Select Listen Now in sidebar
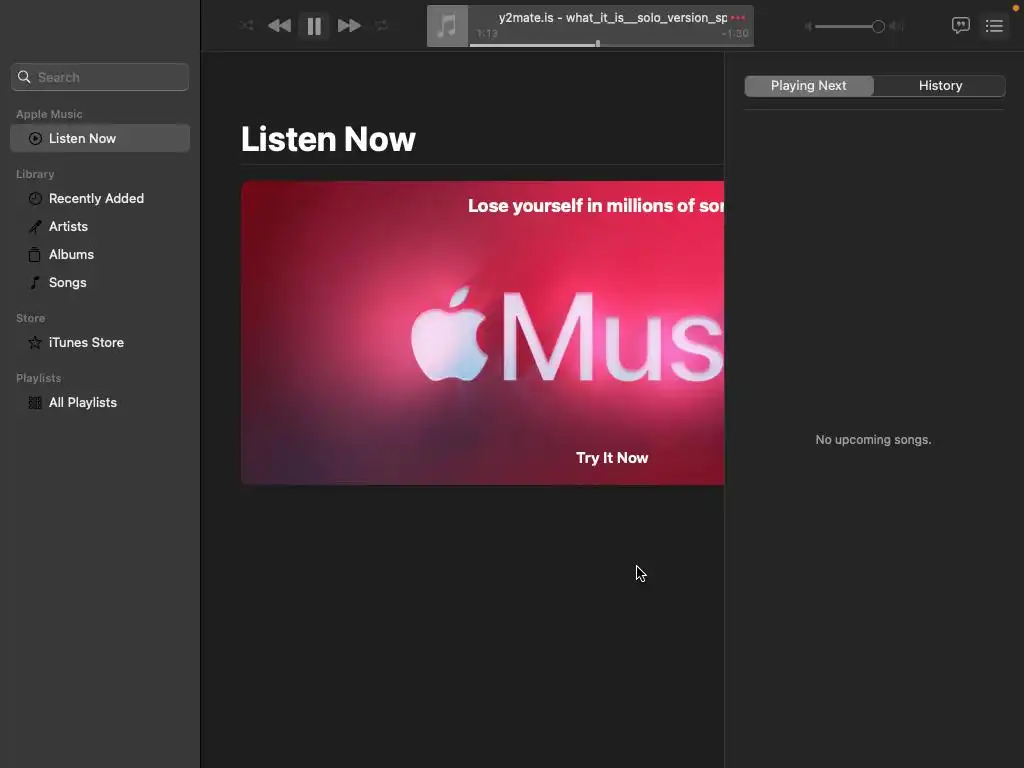Screen dimensions: 1024x768 point(100,138)
